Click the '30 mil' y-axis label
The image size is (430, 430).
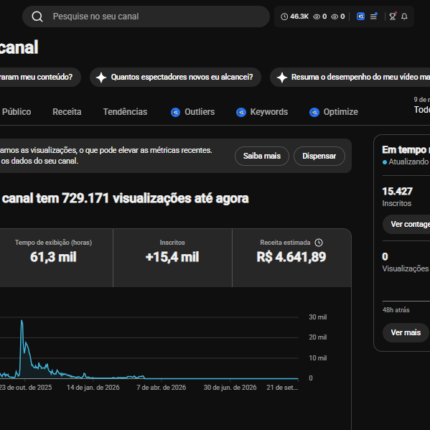[x=317, y=317]
